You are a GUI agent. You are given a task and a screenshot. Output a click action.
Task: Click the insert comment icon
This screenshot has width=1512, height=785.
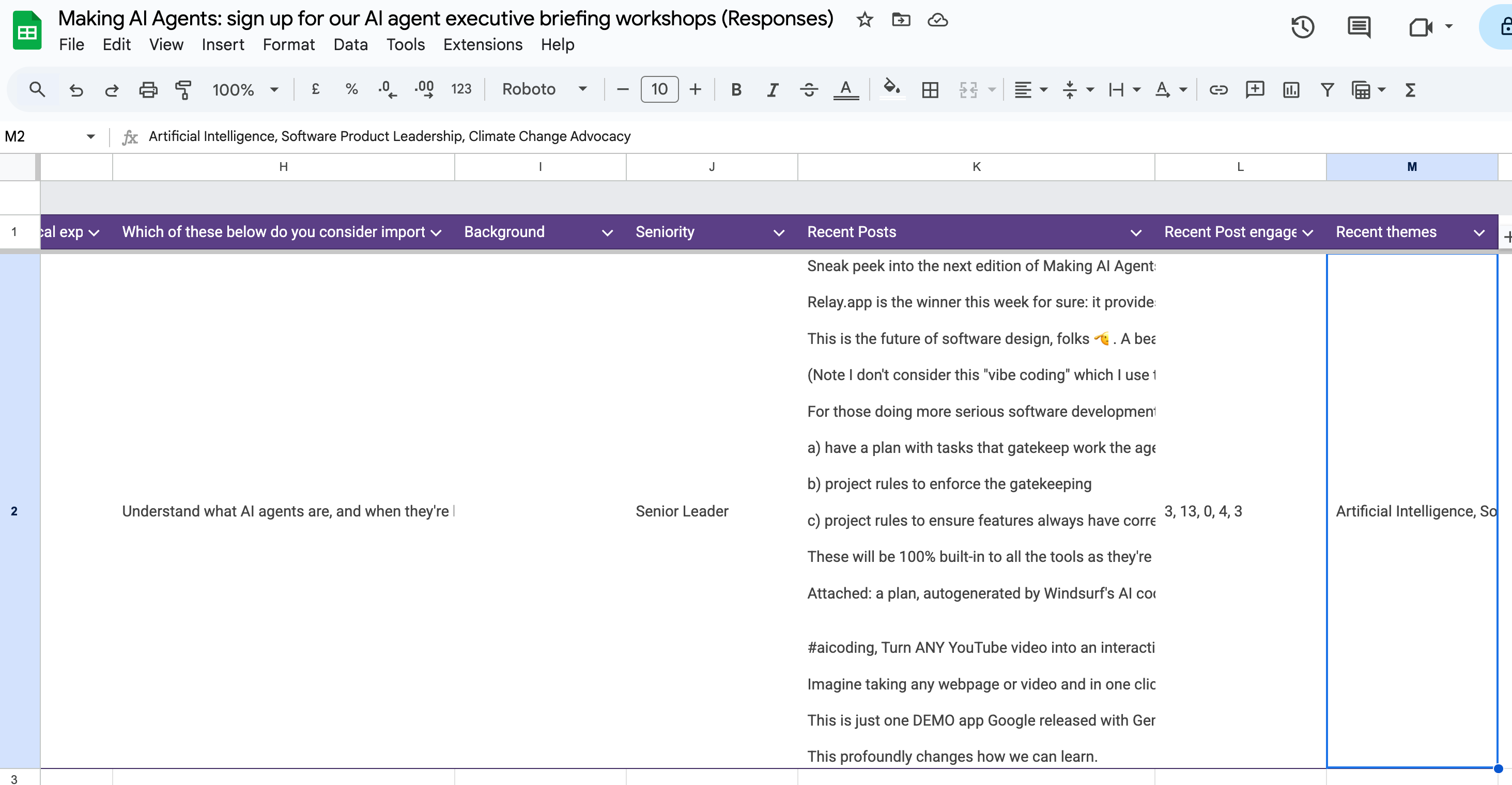pos(1254,90)
